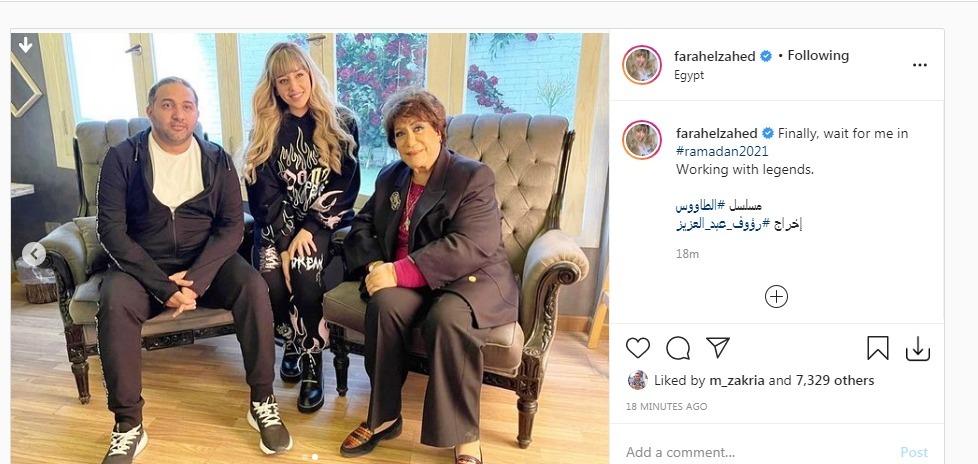Show the 7,329 others who liked
This screenshot has width=978, height=464.
click(x=835, y=380)
